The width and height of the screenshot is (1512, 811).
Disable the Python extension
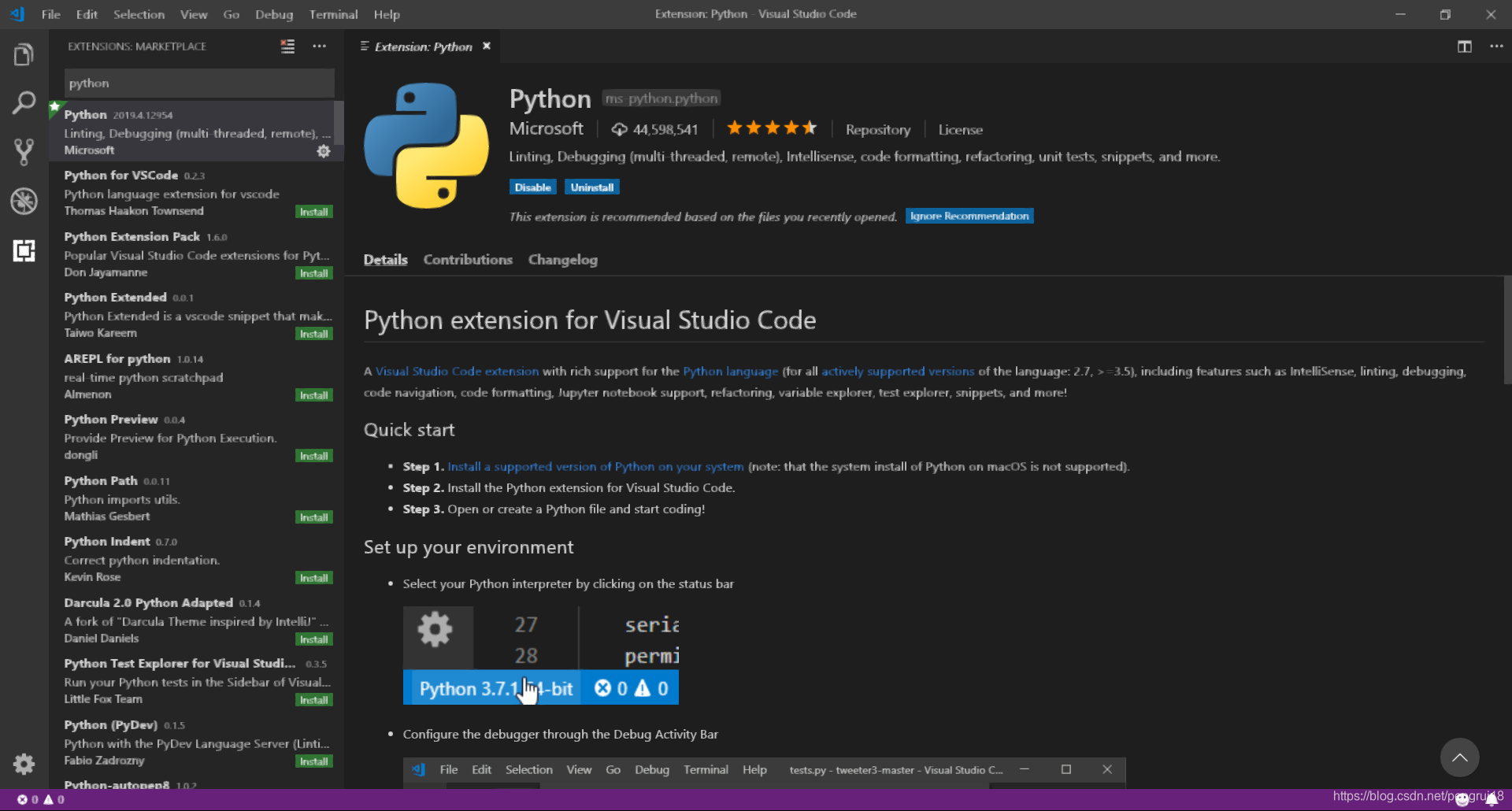533,187
